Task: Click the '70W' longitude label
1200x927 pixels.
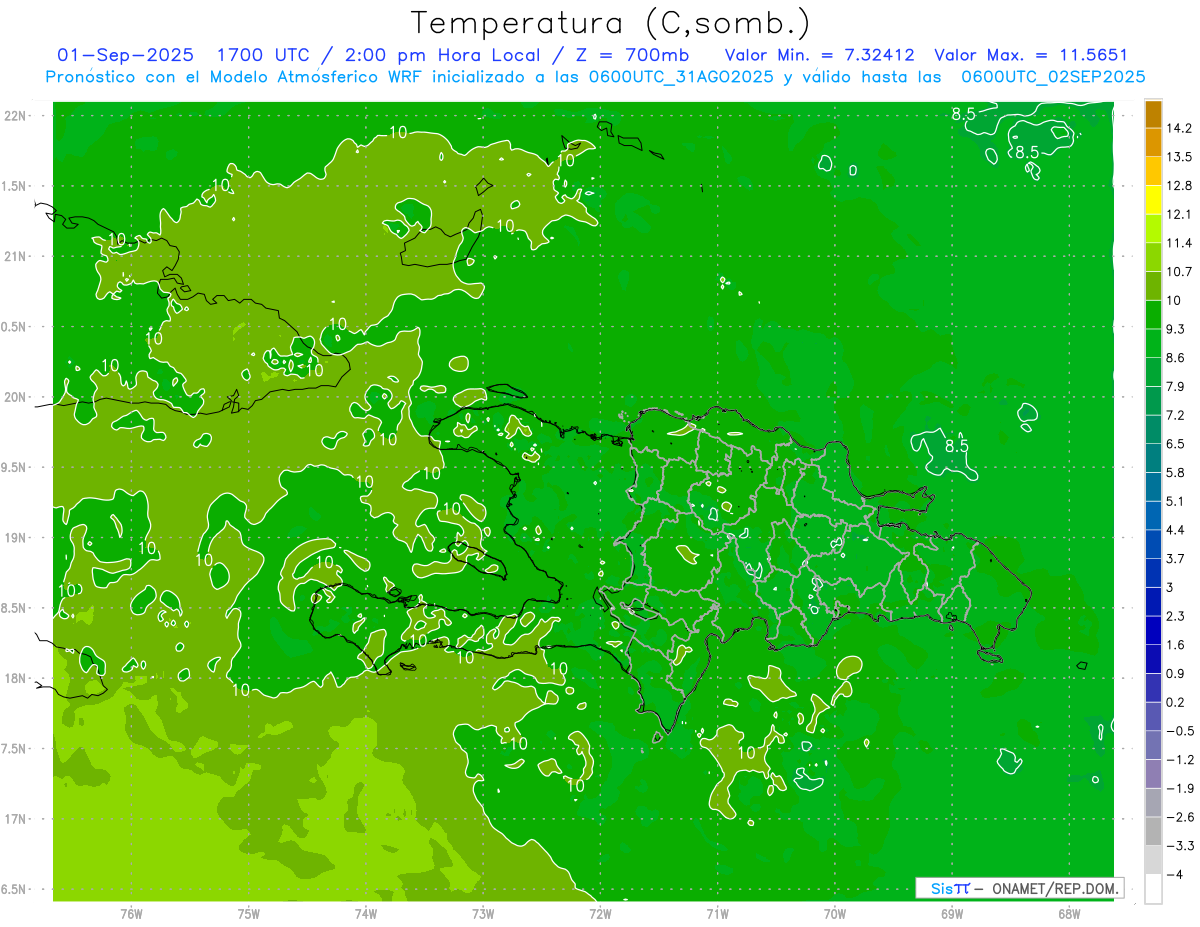Action: tap(835, 913)
